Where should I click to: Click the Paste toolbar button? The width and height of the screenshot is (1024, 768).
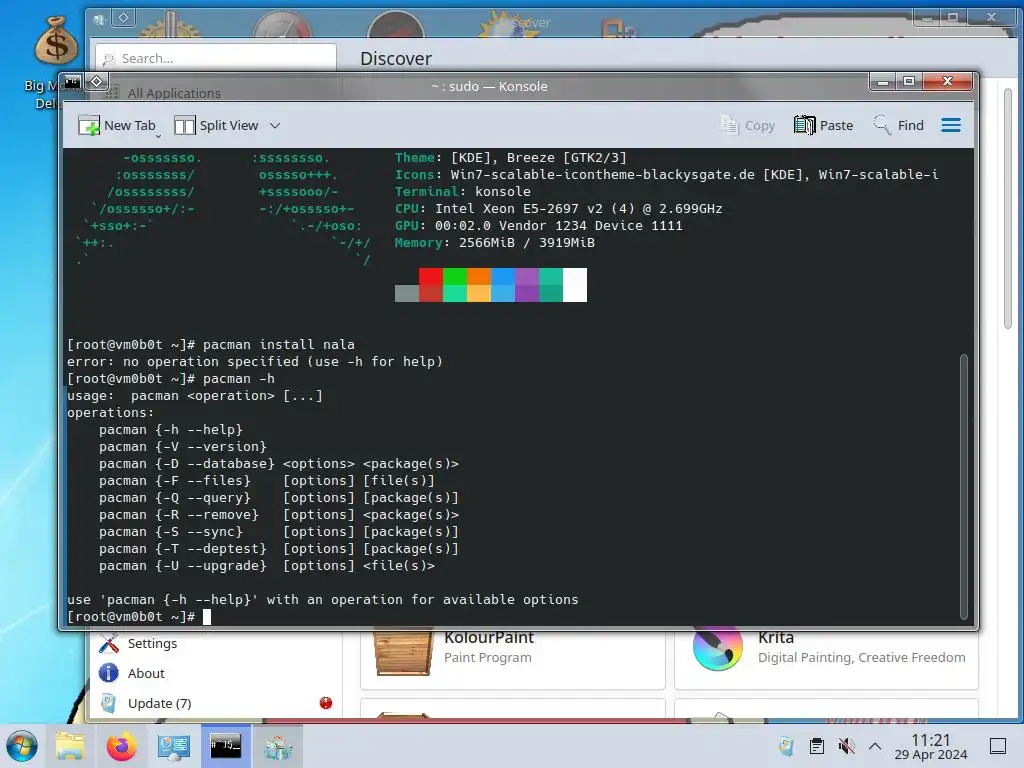[x=824, y=125]
